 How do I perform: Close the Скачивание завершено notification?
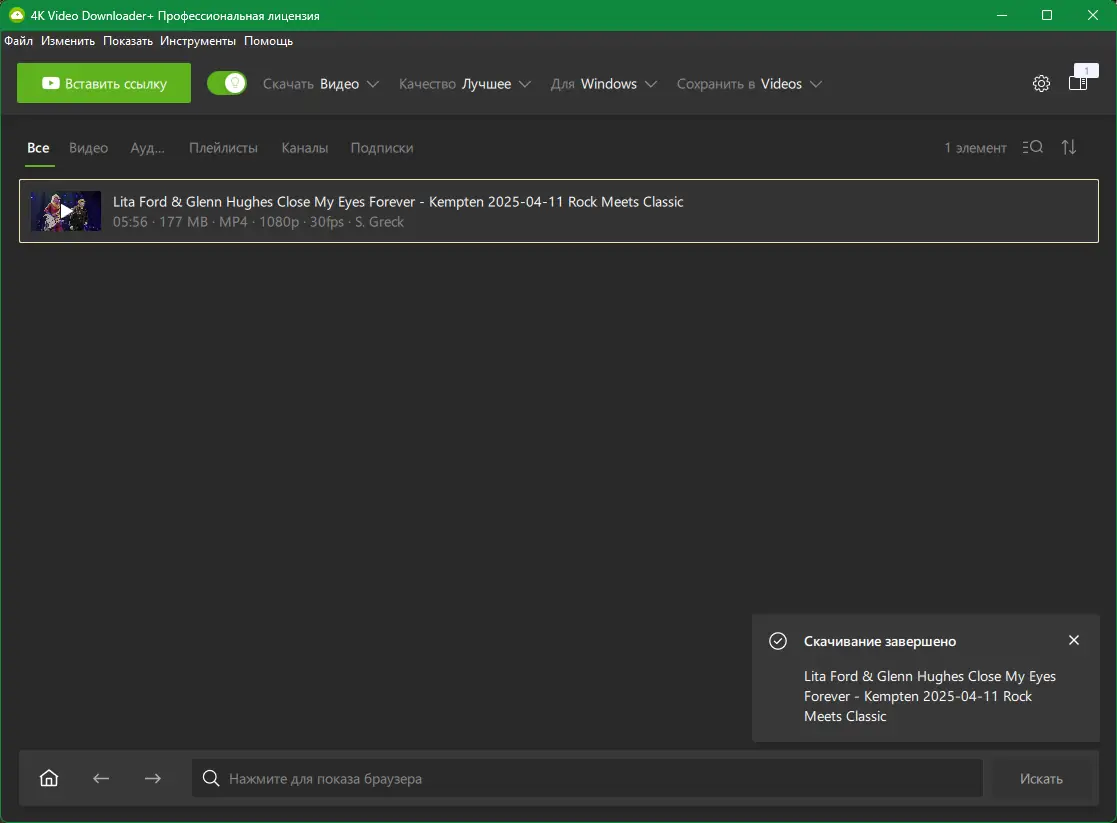point(1074,640)
